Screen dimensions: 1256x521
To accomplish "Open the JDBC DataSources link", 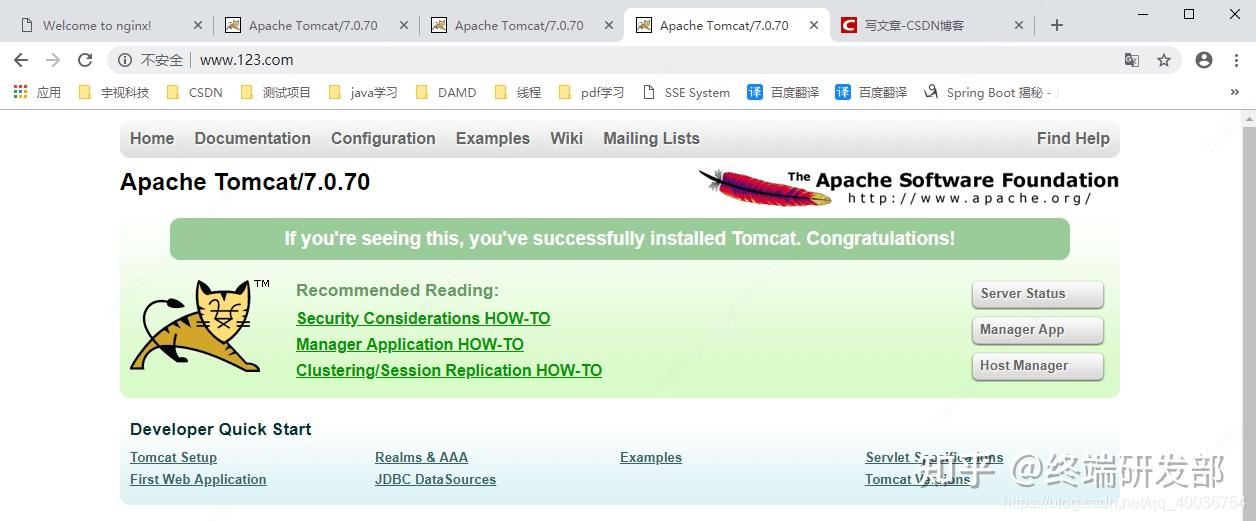I will [435, 480].
